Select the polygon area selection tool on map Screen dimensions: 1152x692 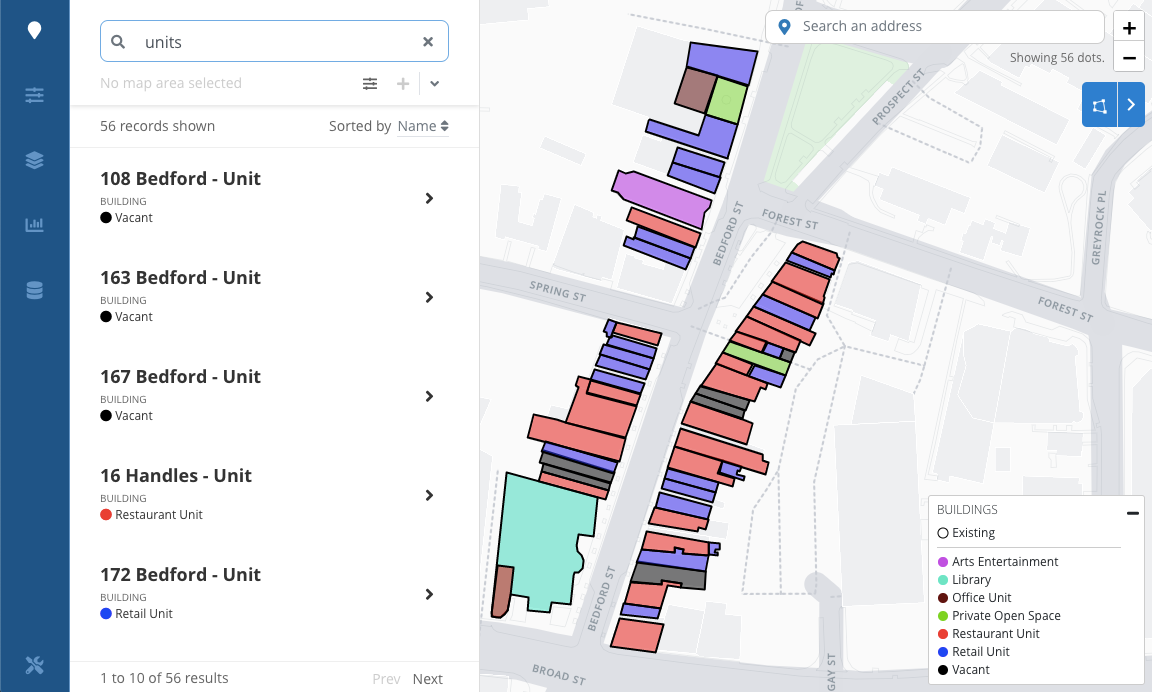point(1097,104)
